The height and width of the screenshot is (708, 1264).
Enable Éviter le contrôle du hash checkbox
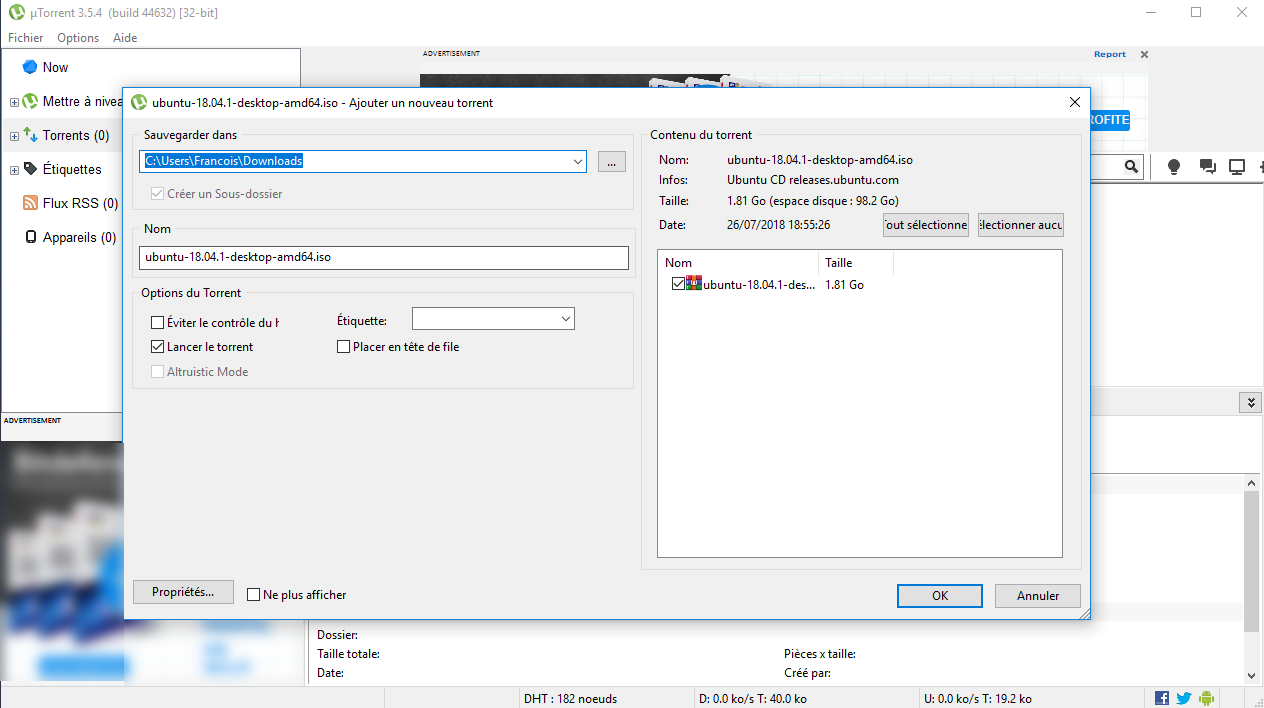pyautogui.click(x=157, y=322)
